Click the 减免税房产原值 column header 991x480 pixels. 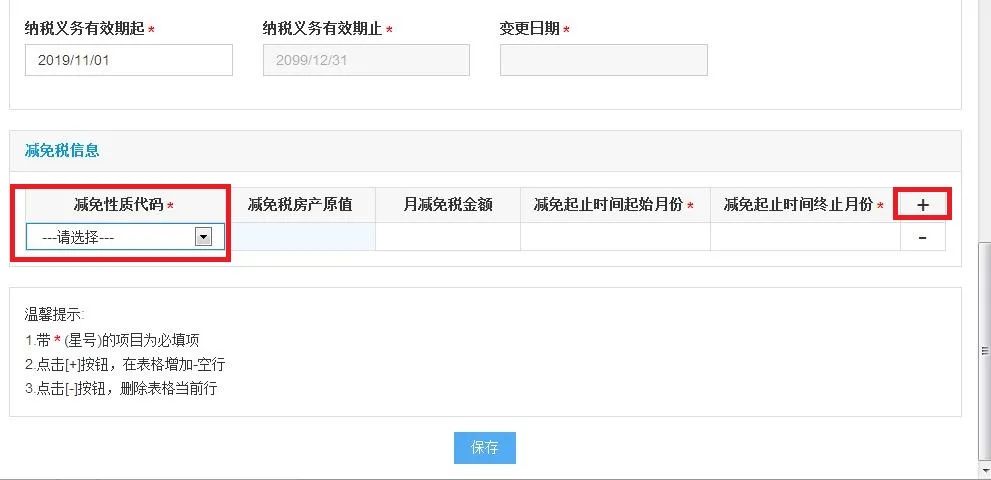(x=300, y=205)
